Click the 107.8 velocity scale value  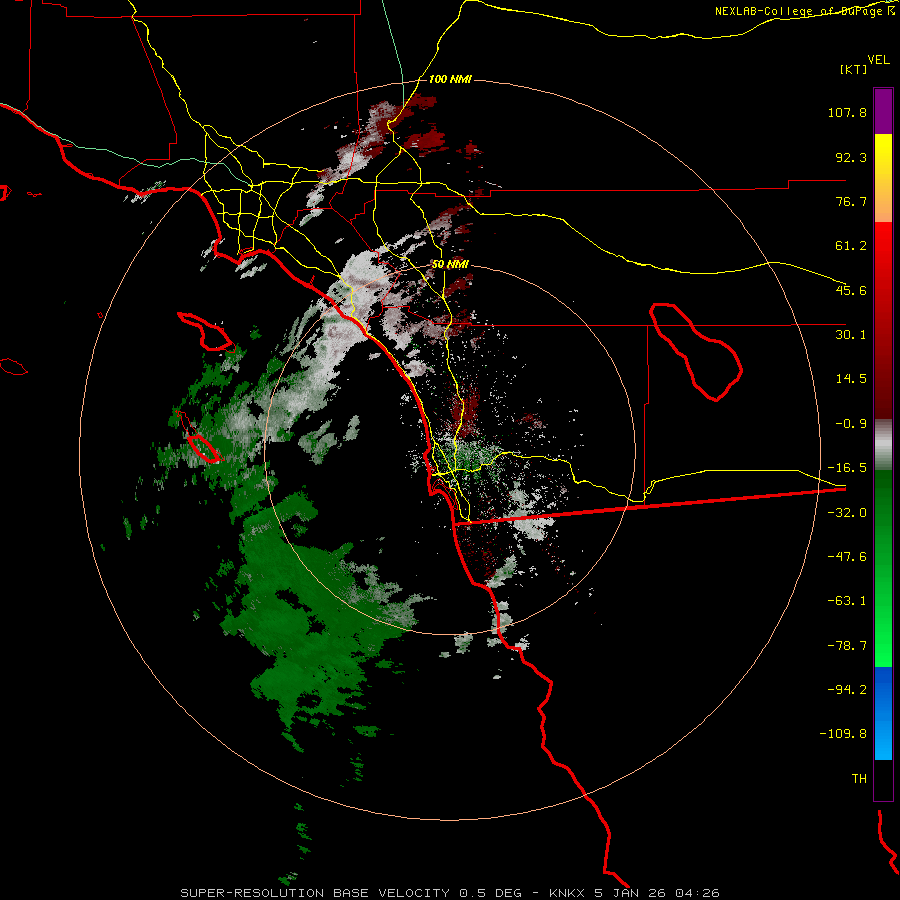(x=847, y=112)
